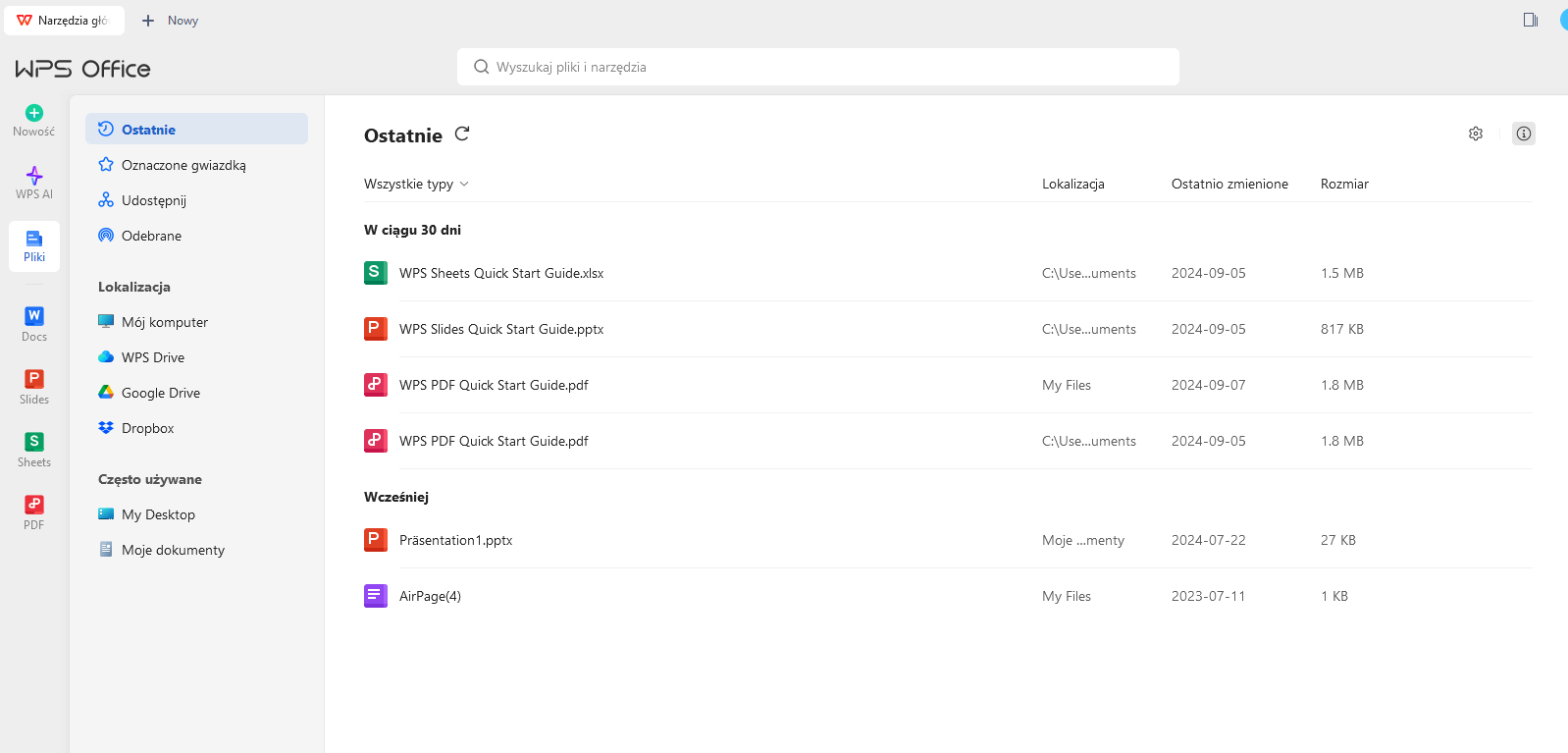Open Oznaczone gwiazdką starred files
This screenshot has height=753, width=1568.
point(196,165)
